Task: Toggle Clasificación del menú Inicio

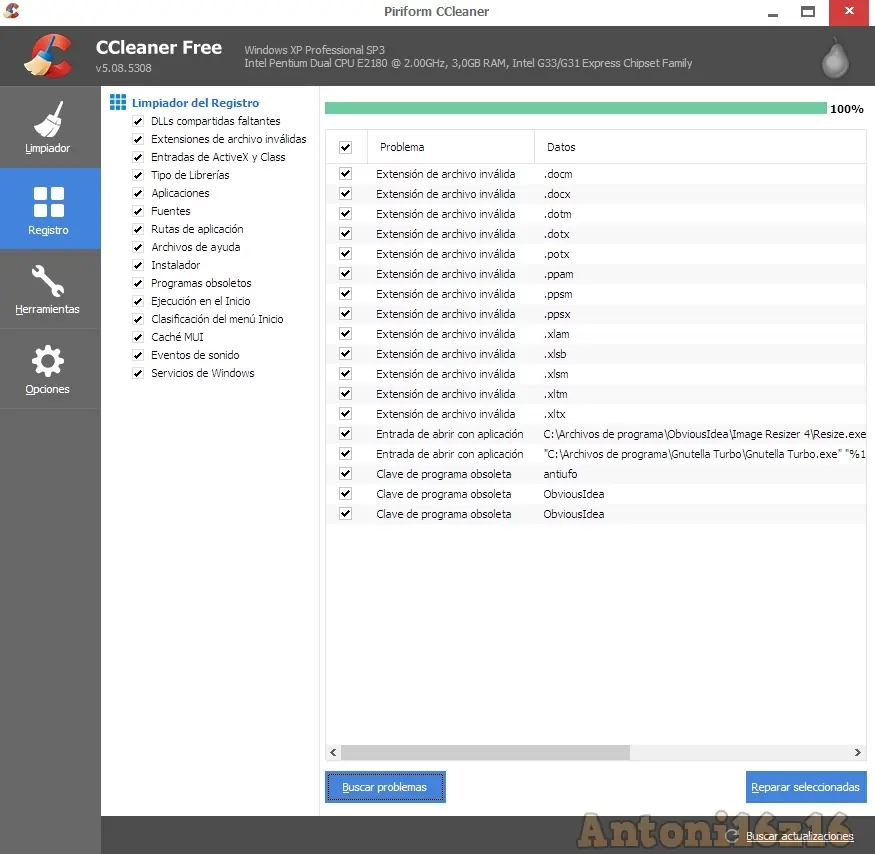Action: (138, 319)
